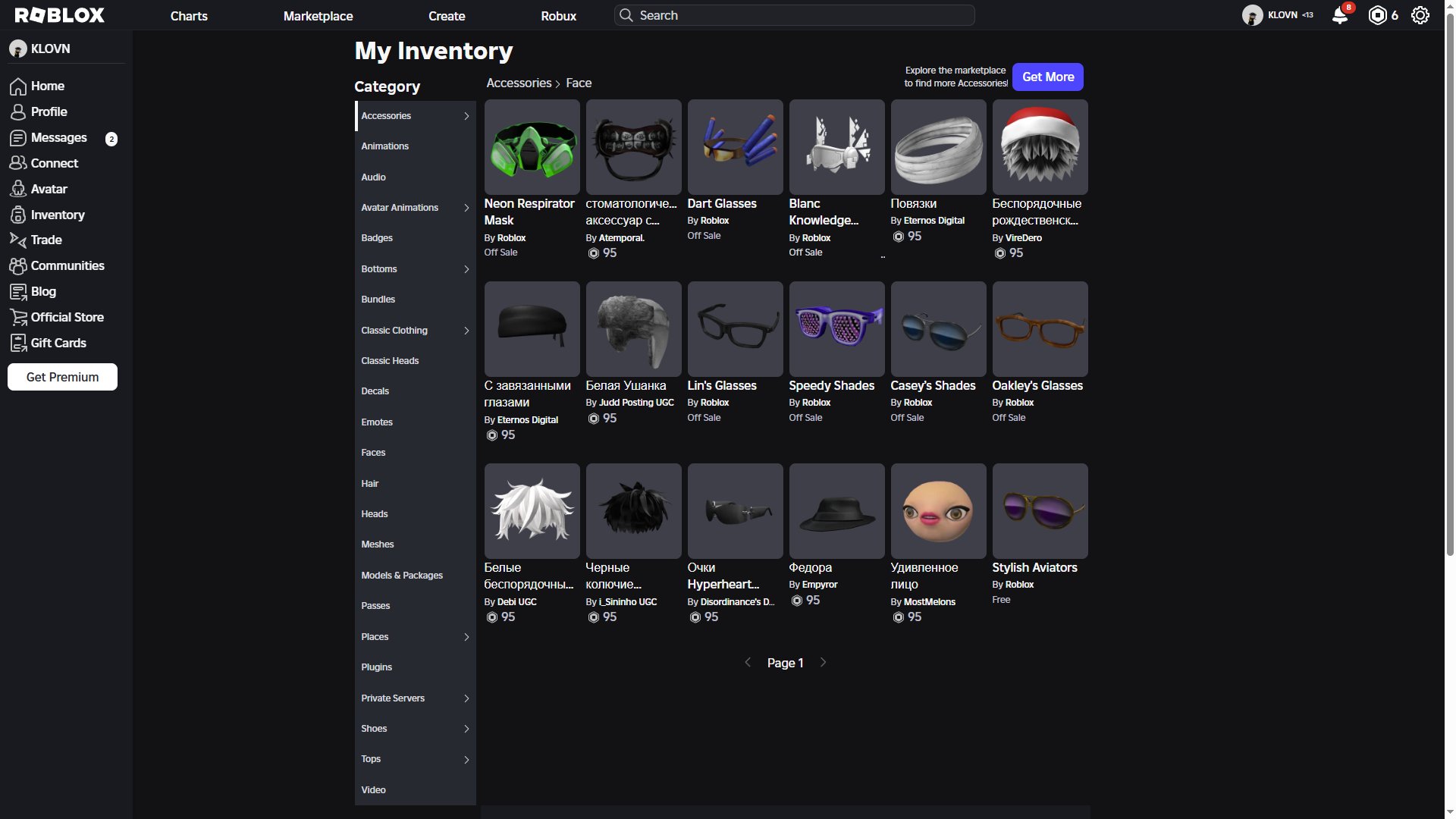Click the Avatar sidebar icon
1456x819 pixels.
pyautogui.click(x=18, y=189)
